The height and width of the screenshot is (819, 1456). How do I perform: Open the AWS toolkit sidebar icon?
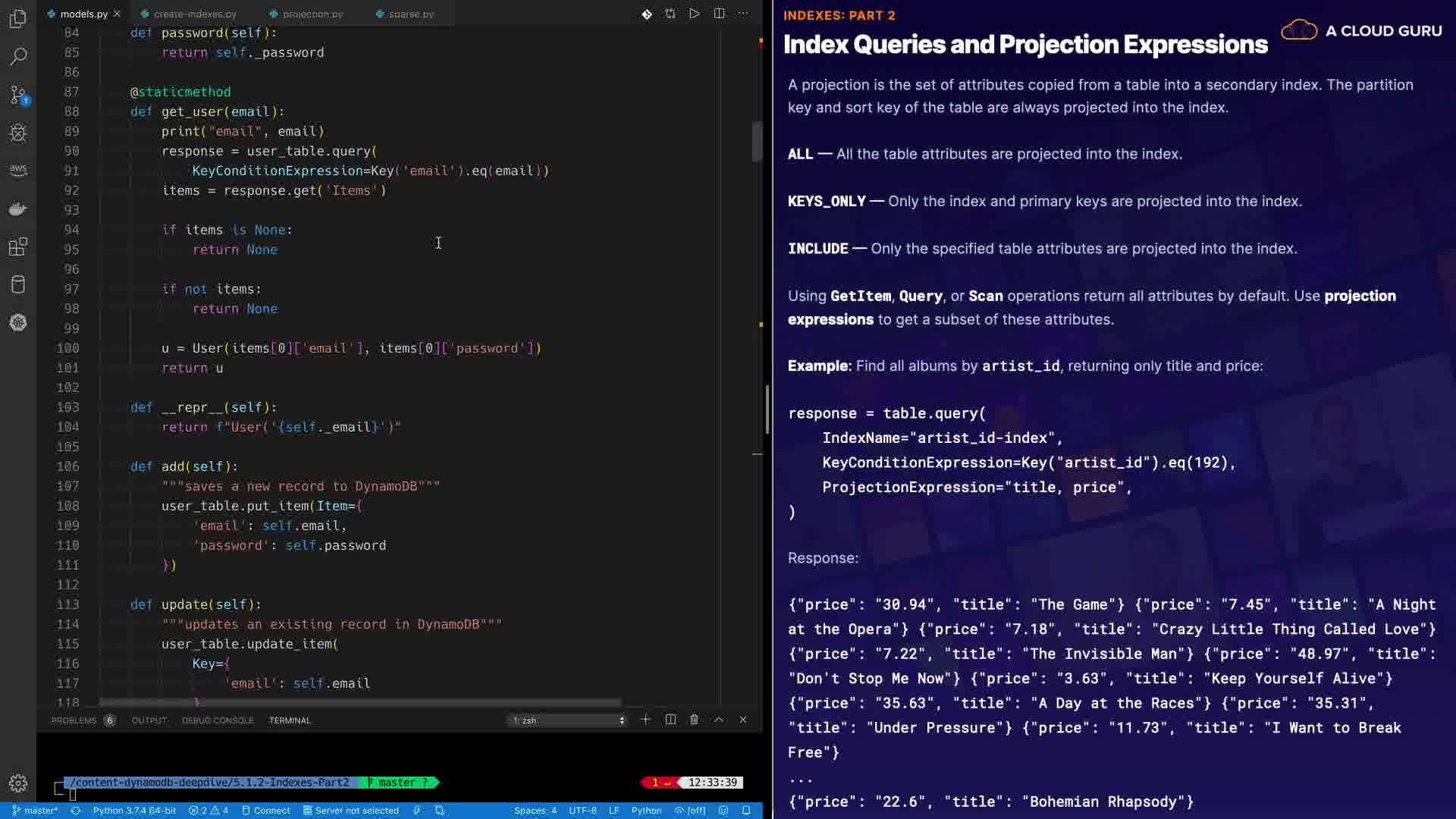[18, 170]
